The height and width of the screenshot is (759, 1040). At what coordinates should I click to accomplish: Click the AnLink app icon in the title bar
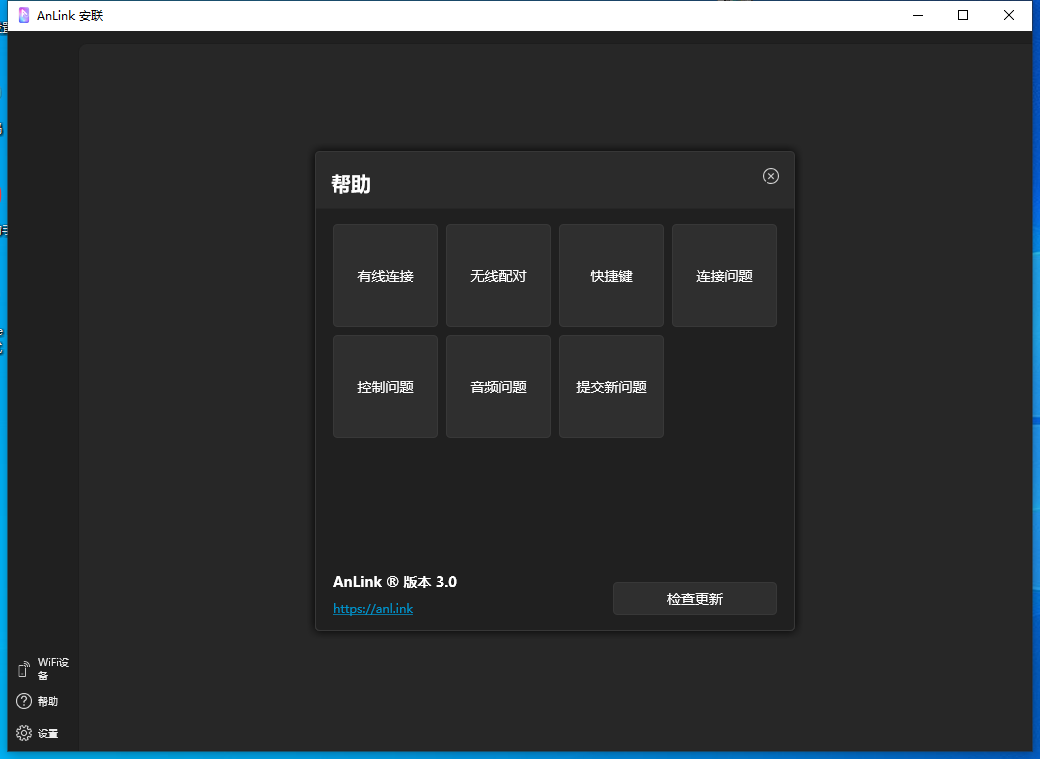(x=22, y=15)
